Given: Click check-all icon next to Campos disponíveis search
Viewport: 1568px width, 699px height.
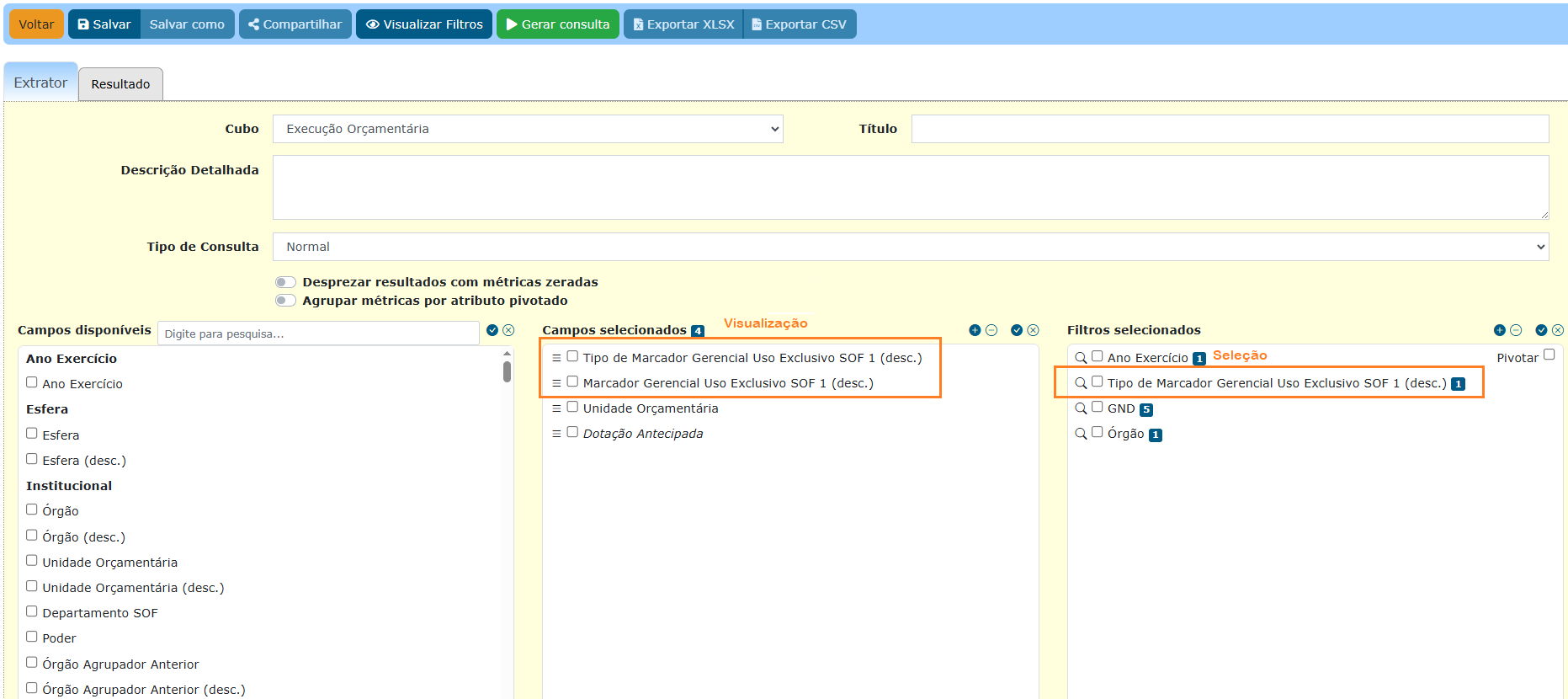Looking at the screenshot, I should point(492,330).
